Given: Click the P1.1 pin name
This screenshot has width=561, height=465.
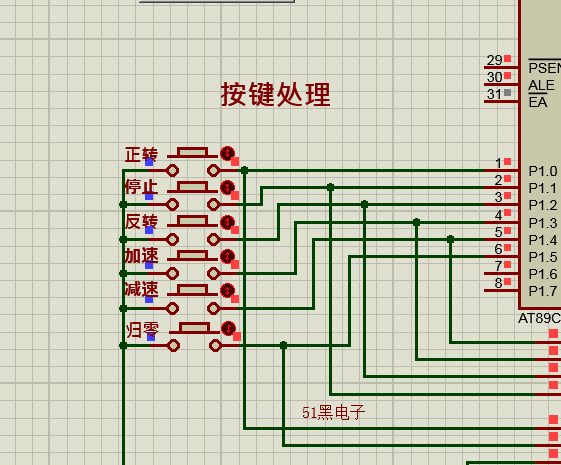Looking at the screenshot, I should pyautogui.click(x=543, y=188).
